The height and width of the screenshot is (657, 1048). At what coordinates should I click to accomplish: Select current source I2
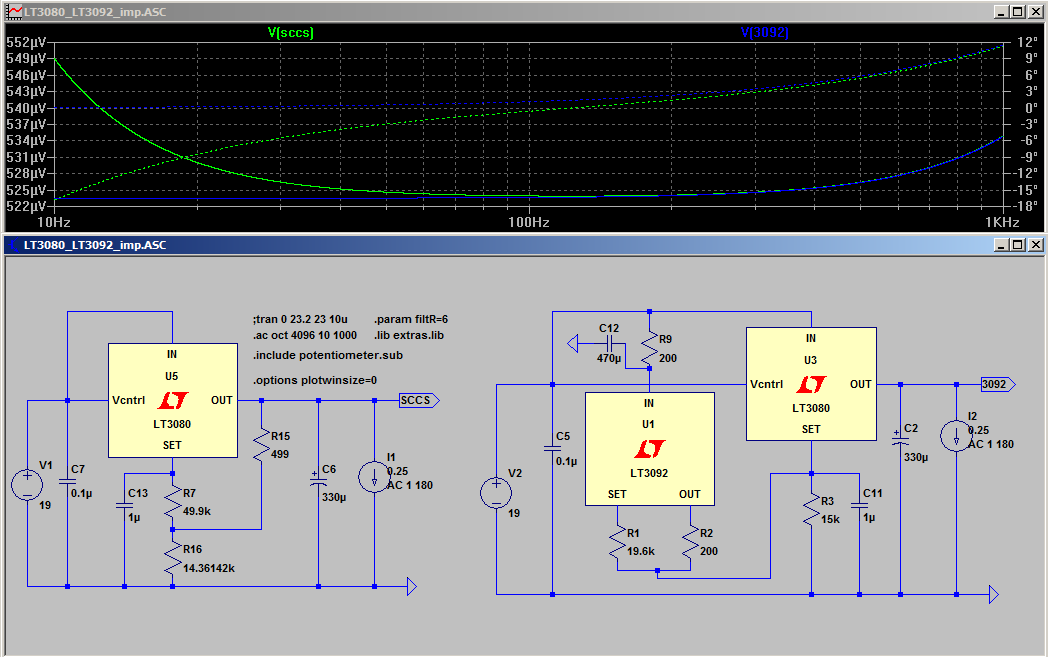[x=956, y=436]
